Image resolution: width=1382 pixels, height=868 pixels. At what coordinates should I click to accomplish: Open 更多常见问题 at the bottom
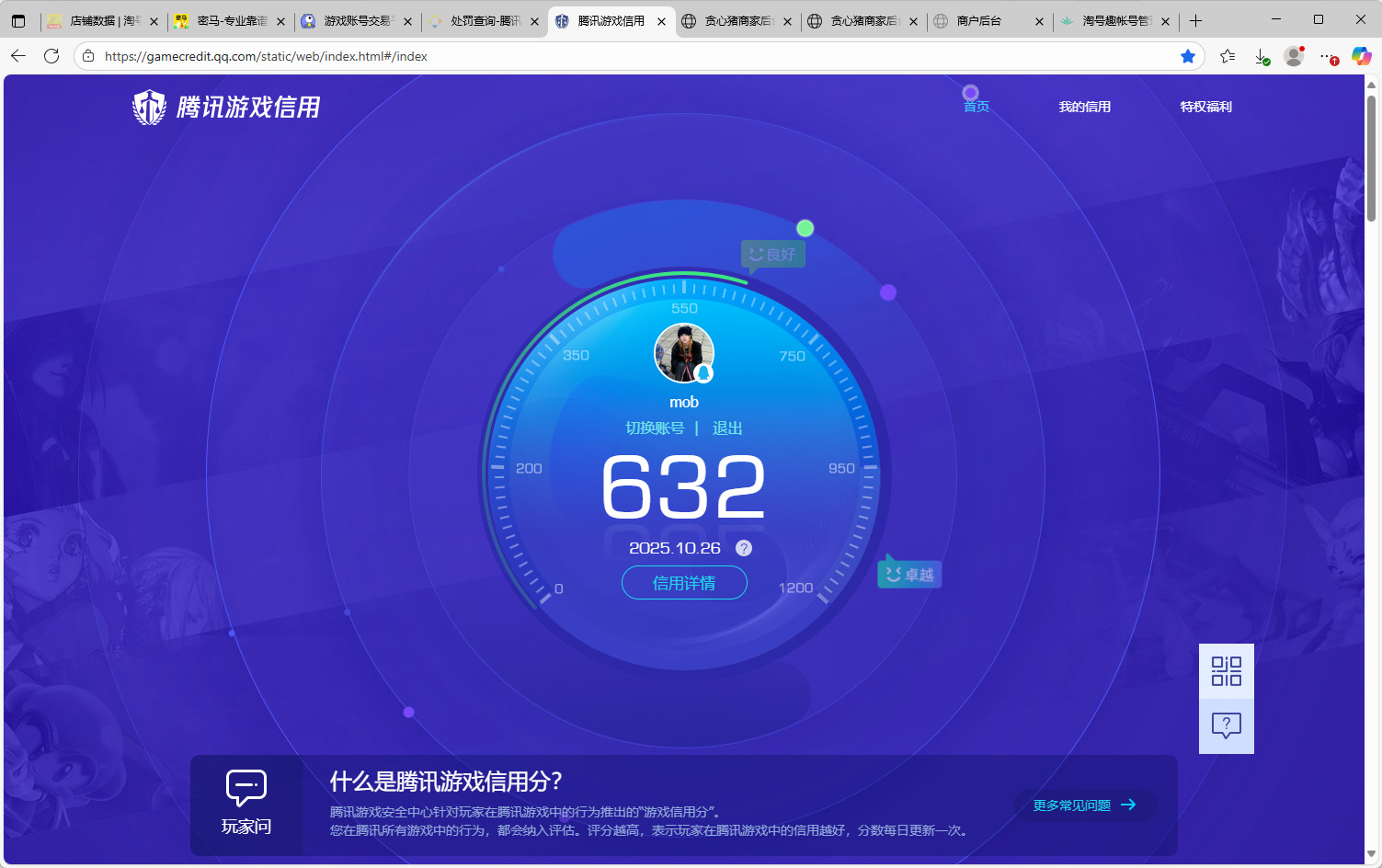pyautogui.click(x=1085, y=805)
